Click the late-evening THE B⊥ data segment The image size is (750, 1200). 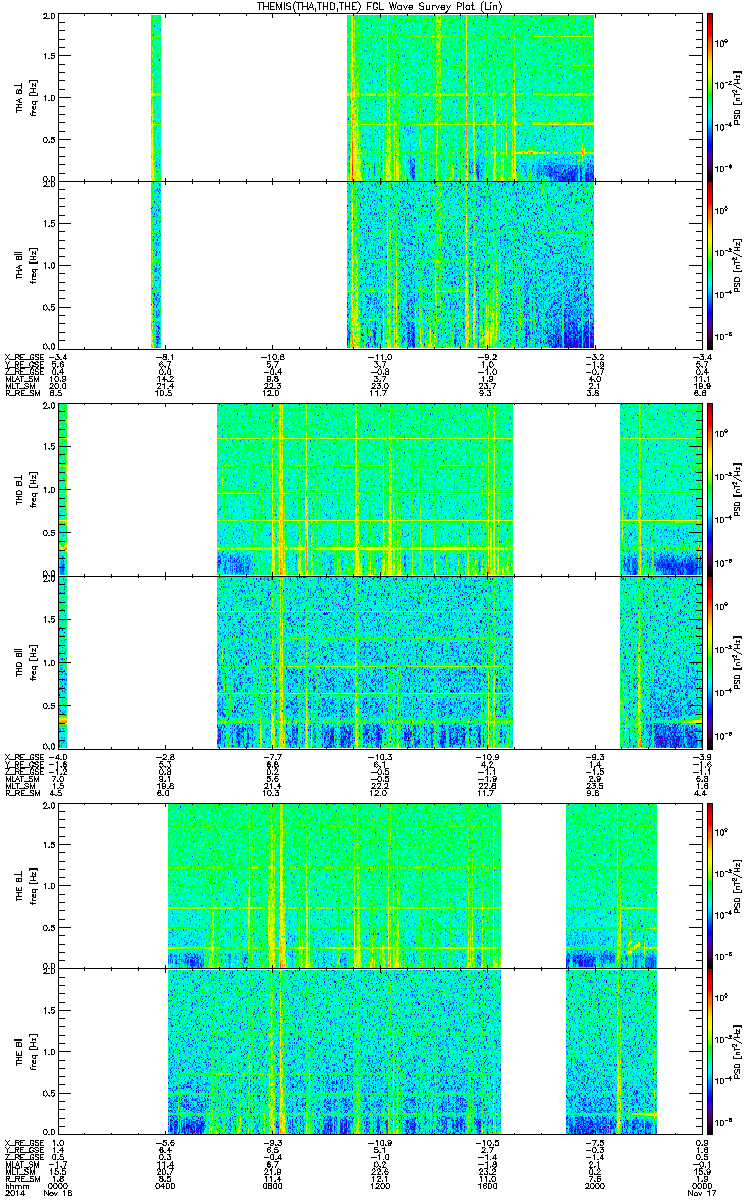point(611,885)
